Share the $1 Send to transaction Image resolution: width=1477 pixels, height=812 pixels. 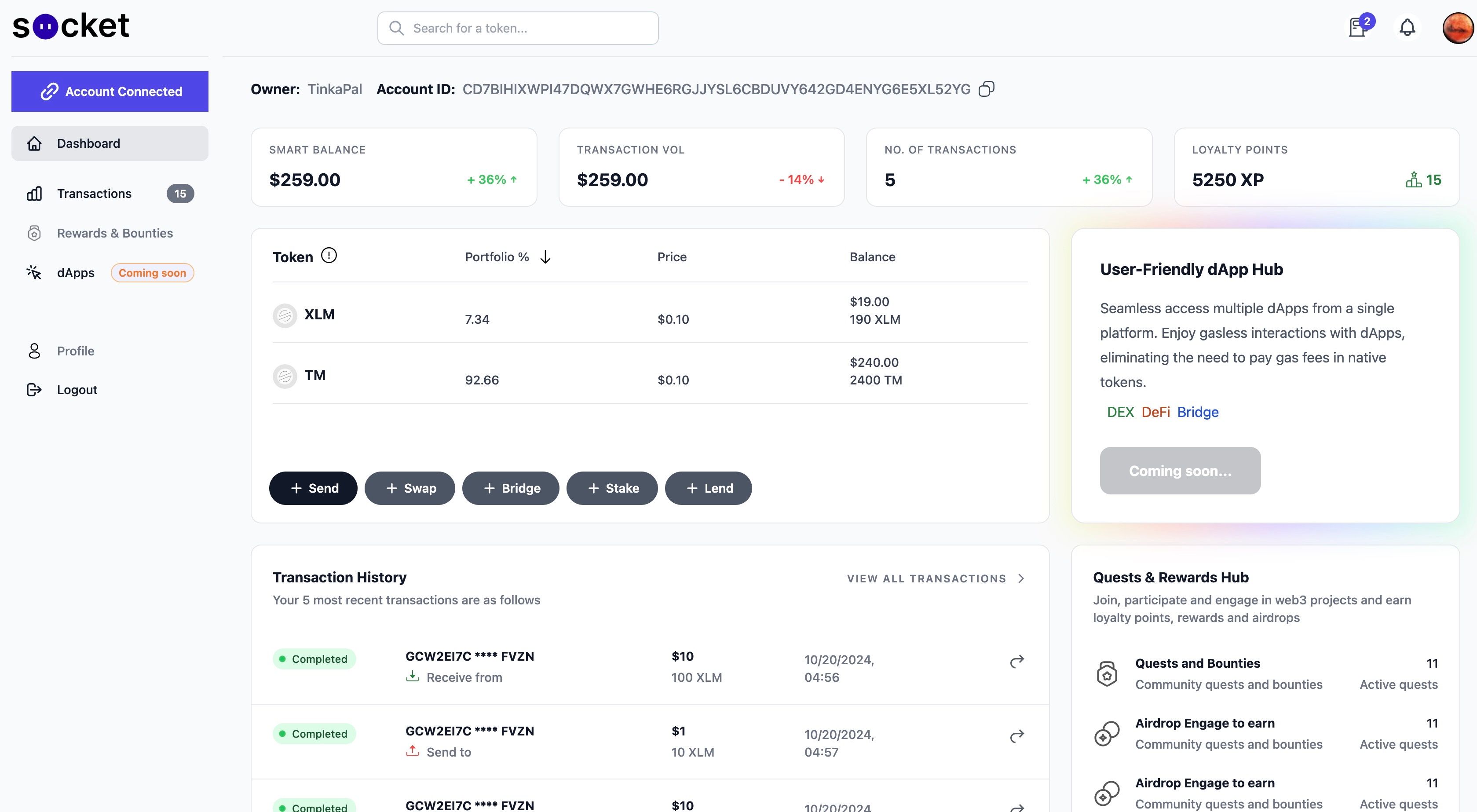coord(1016,736)
